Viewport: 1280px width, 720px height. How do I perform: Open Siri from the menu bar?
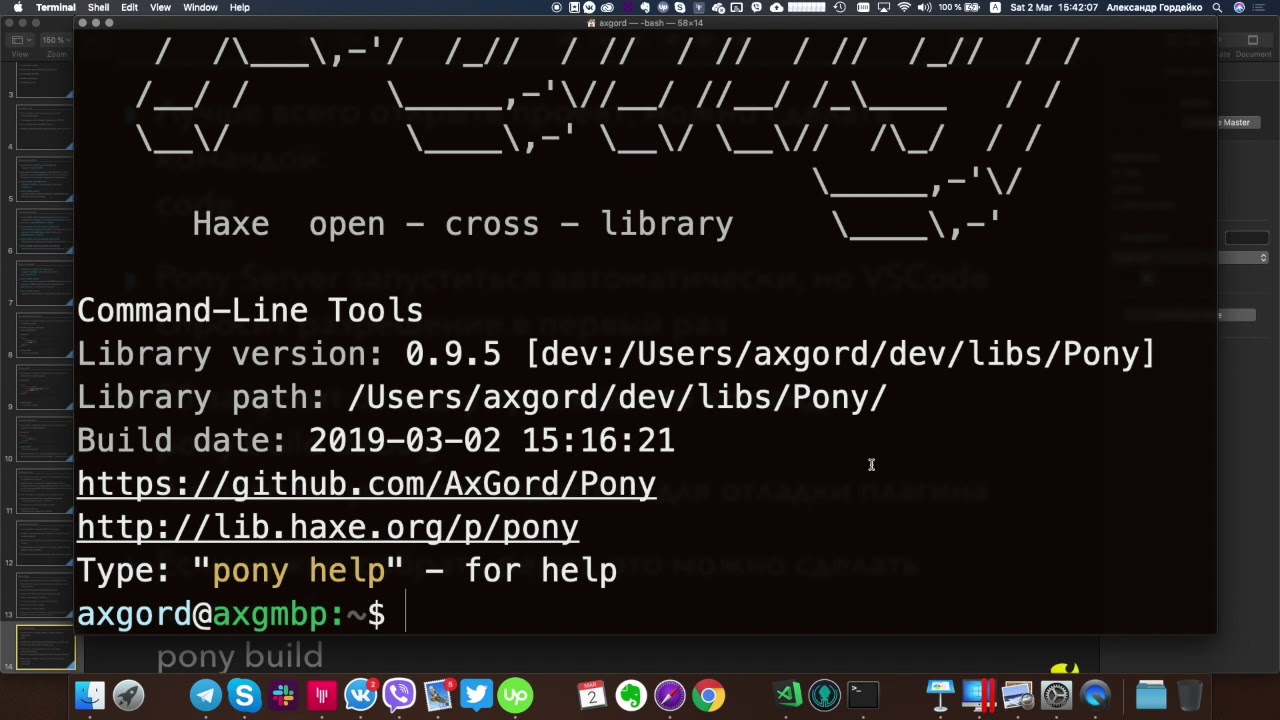(1240, 7)
